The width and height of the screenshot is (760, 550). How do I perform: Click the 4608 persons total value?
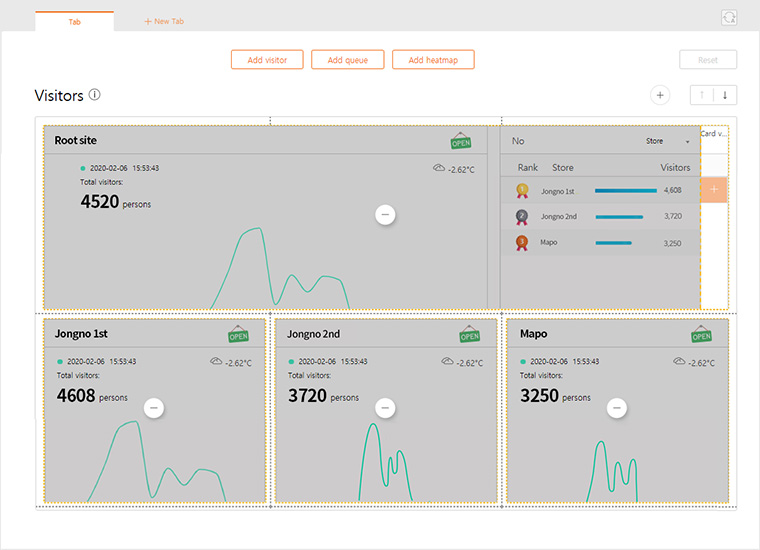92,395
